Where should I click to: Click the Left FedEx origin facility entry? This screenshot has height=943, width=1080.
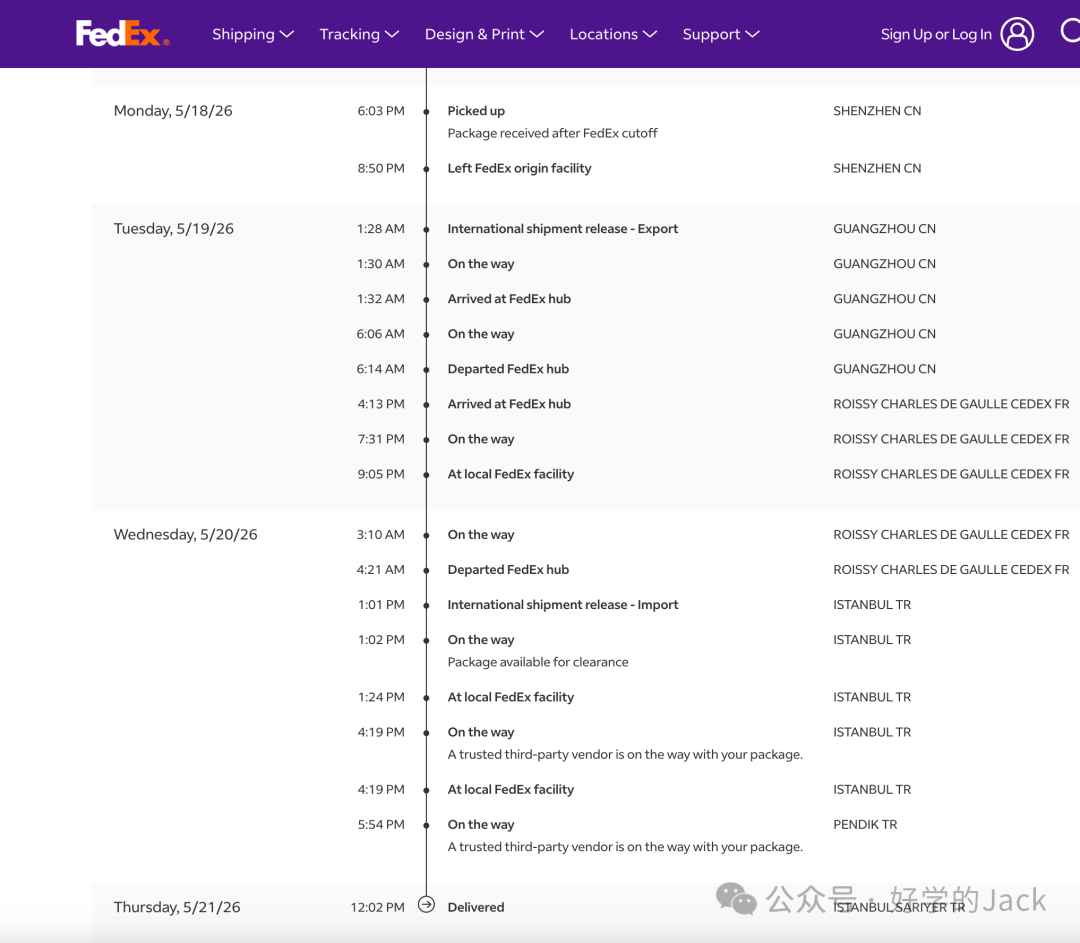coord(519,168)
